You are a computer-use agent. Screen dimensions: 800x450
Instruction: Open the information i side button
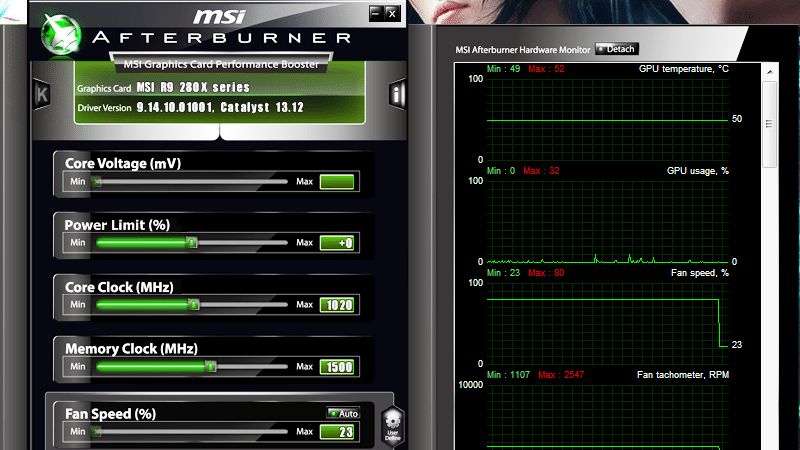click(x=397, y=94)
